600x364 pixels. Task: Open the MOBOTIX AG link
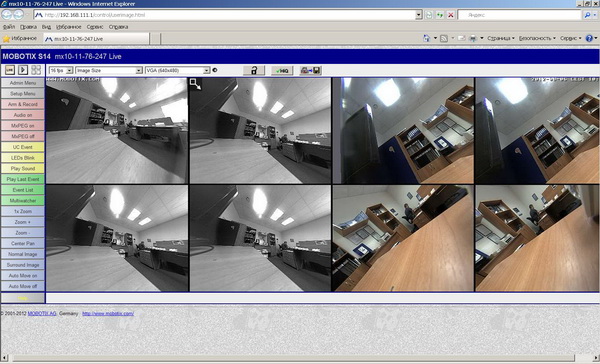coord(42,313)
